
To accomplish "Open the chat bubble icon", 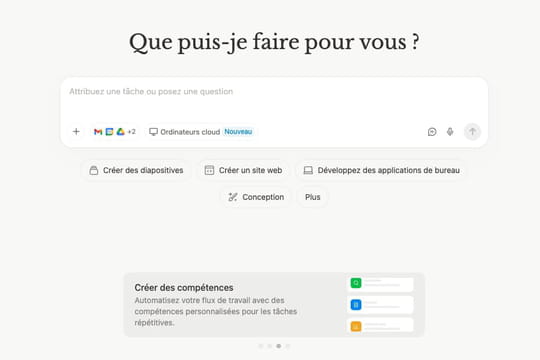I will pyautogui.click(x=432, y=132).
